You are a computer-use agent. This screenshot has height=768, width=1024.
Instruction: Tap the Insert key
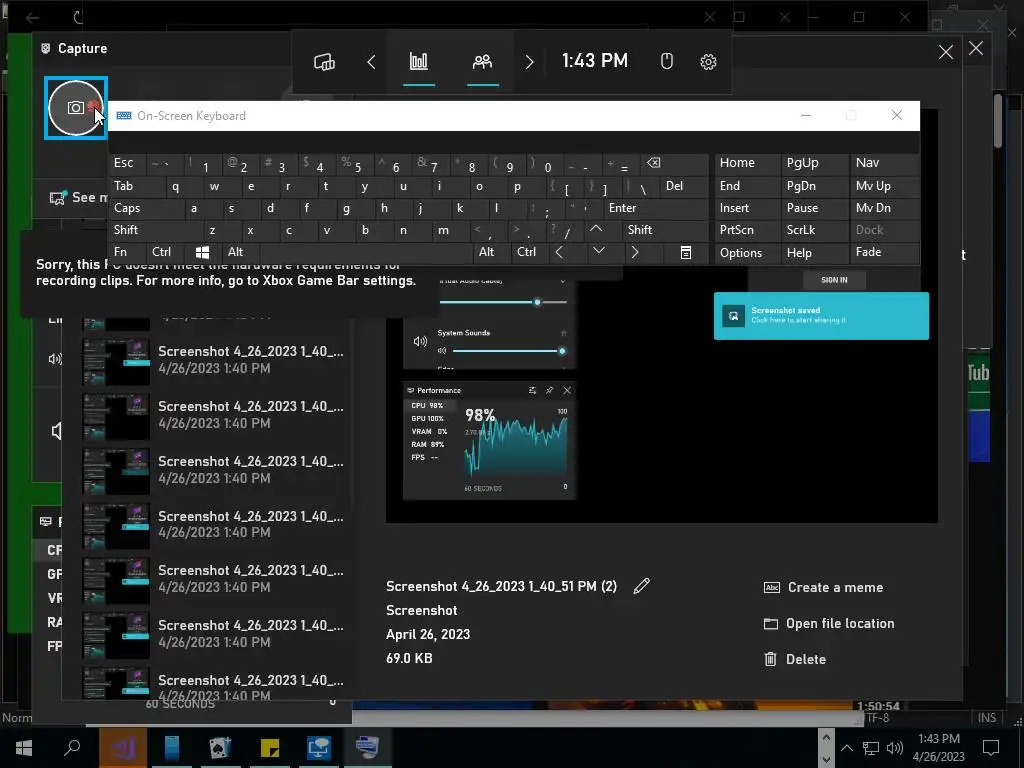point(747,208)
